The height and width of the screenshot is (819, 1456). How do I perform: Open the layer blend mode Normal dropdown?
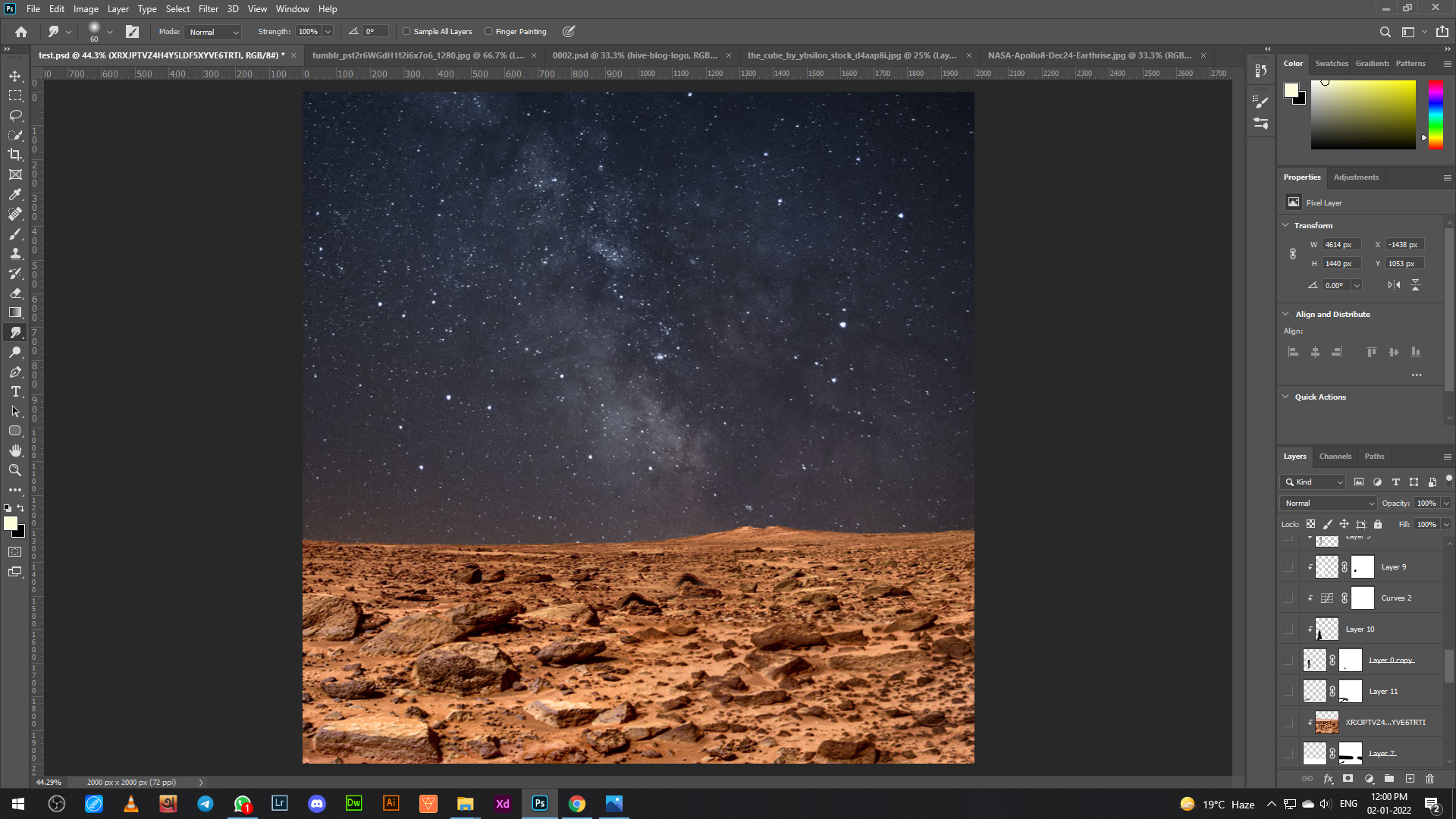[1328, 504]
